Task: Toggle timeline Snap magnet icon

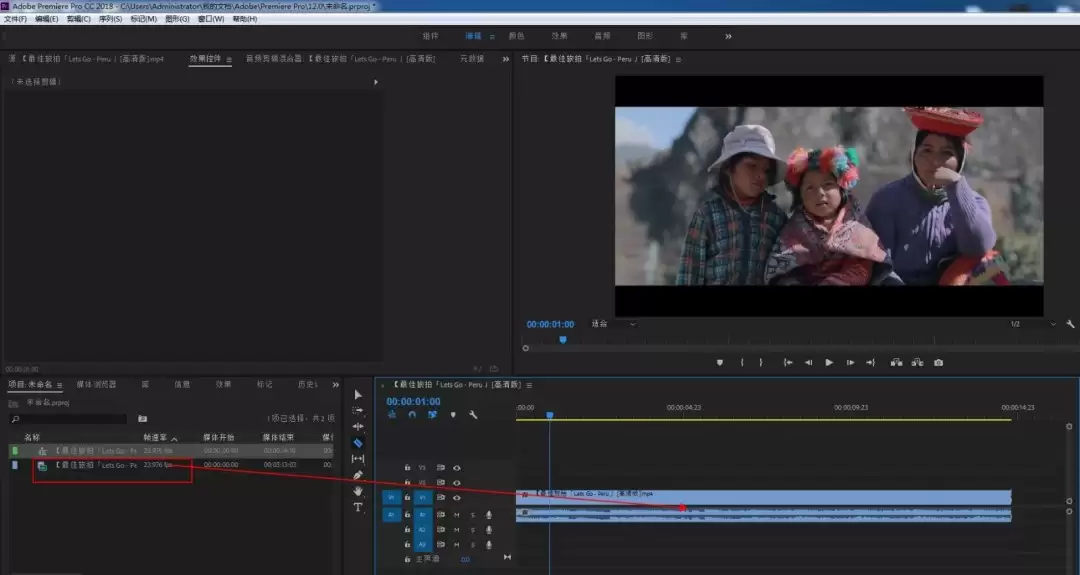Action: pyautogui.click(x=412, y=415)
